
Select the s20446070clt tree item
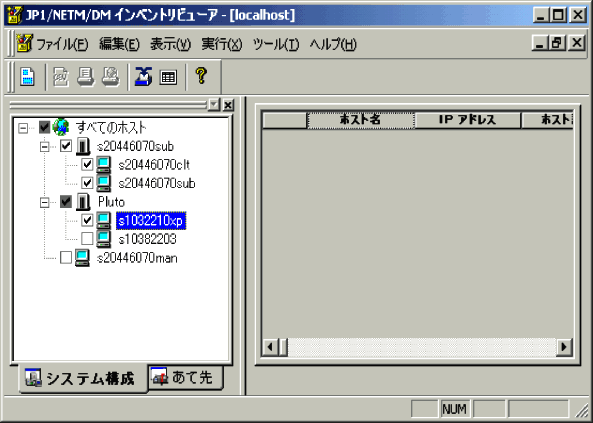point(154,165)
